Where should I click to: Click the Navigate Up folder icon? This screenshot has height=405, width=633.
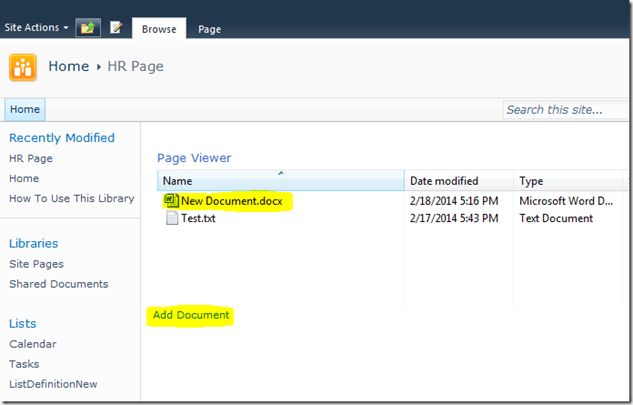pos(88,28)
